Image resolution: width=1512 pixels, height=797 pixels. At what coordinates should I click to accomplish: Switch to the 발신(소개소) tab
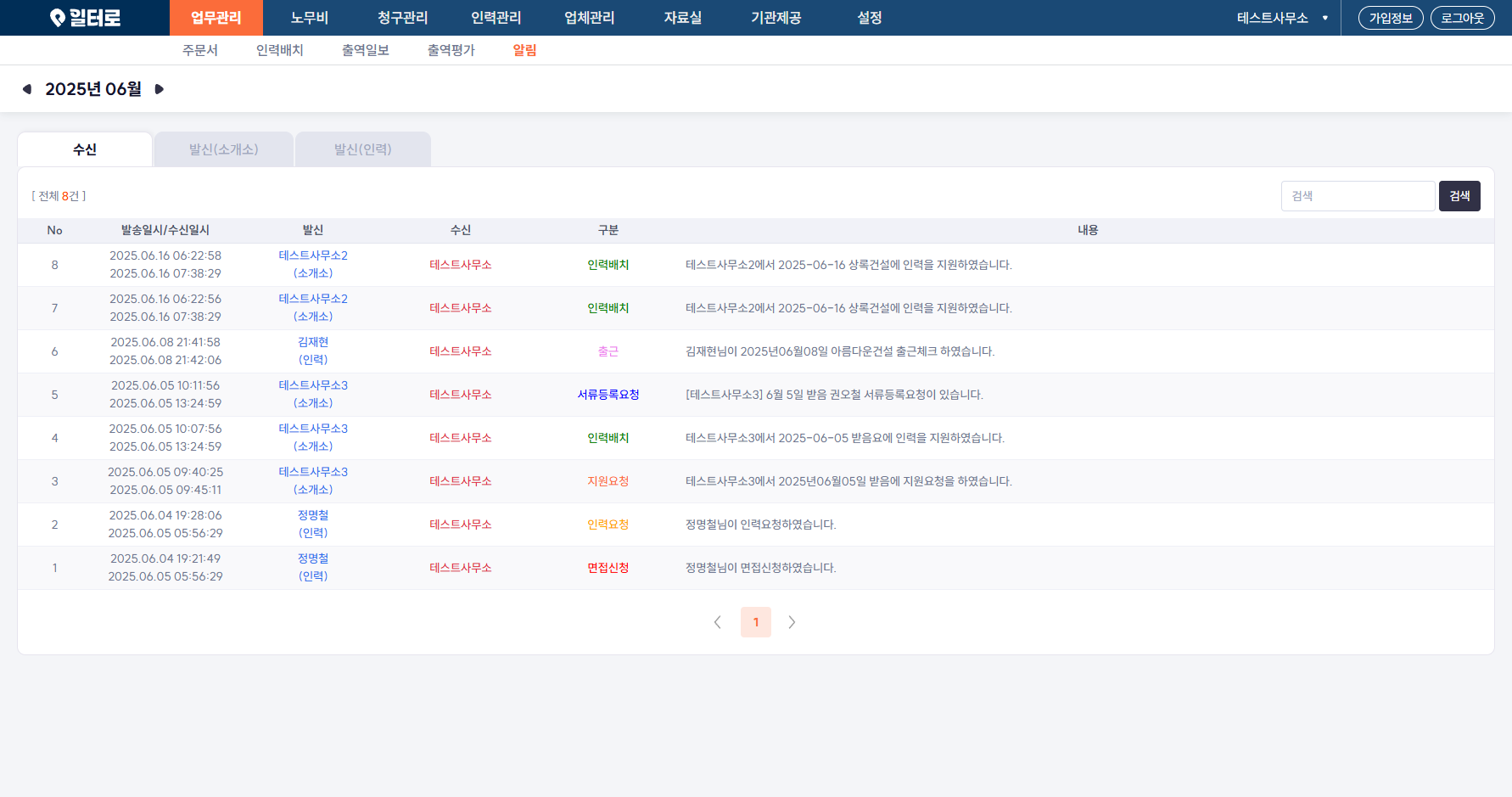point(224,149)
